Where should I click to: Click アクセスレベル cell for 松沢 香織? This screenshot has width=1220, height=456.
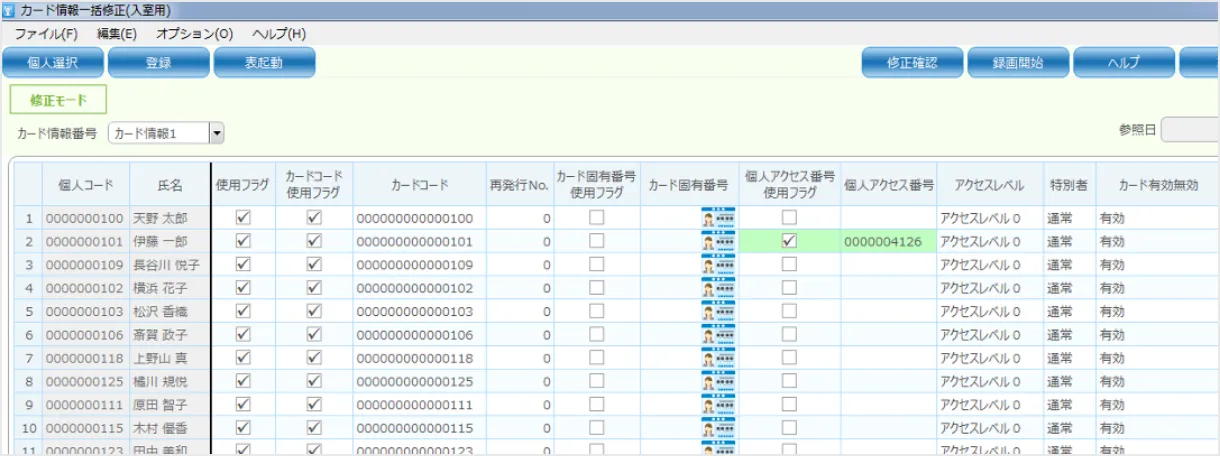coord(988,311)
